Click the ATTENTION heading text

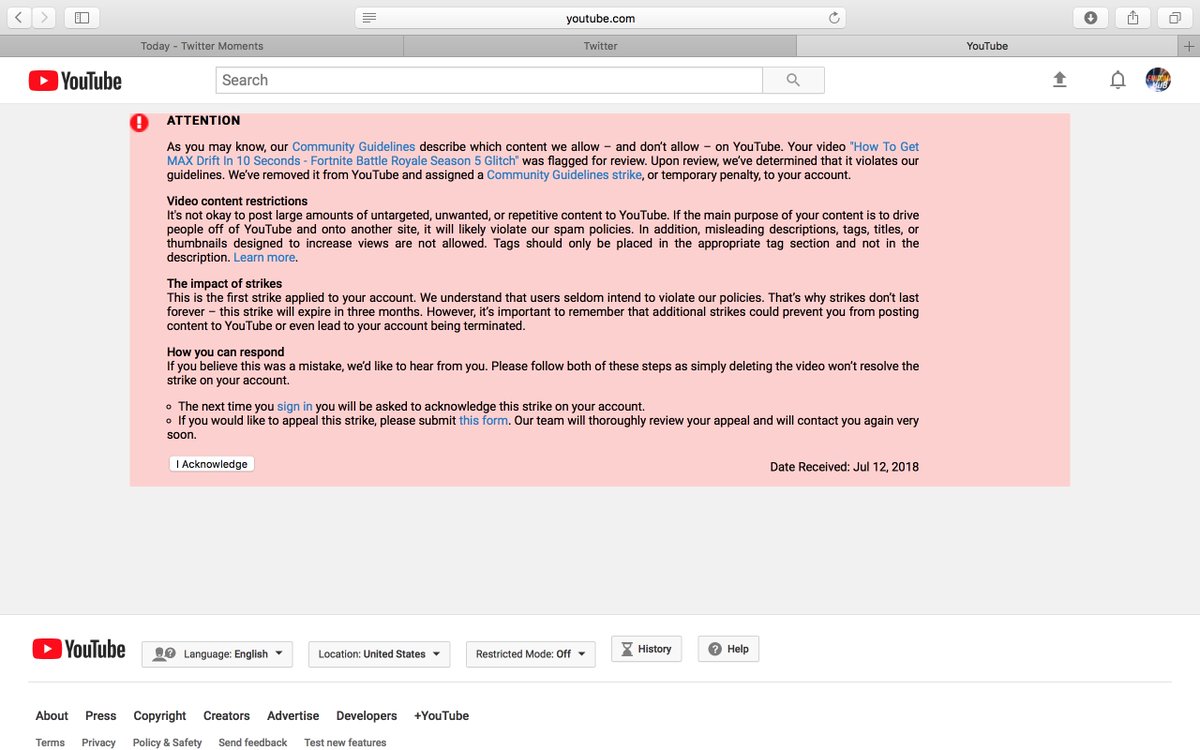[204, 121]
